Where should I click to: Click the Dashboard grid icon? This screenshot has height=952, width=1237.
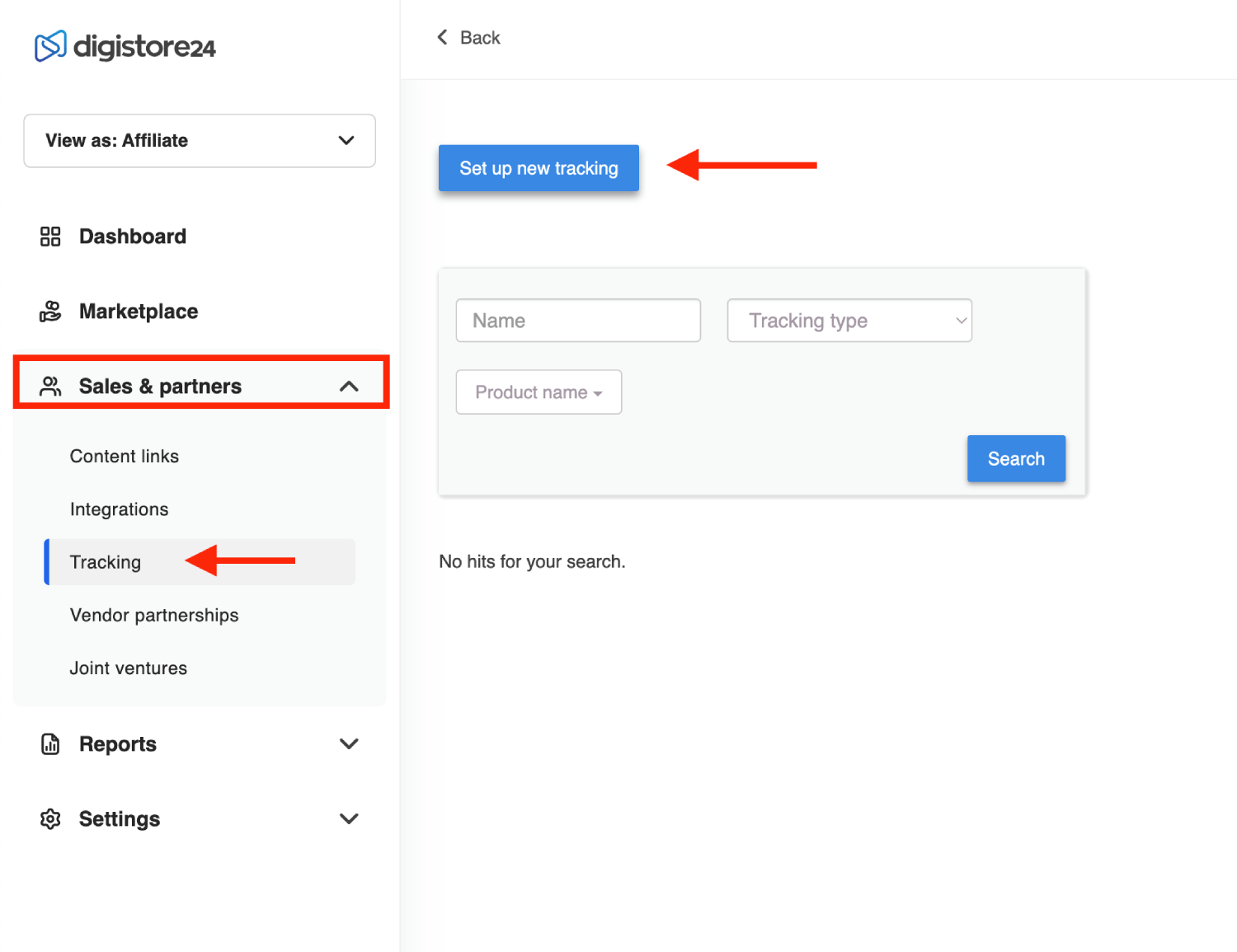(x=50, y=237)
